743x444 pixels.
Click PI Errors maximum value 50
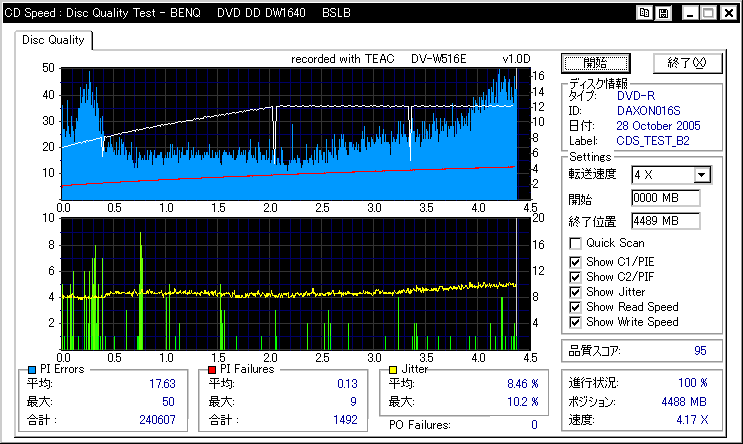pos(168,402)
